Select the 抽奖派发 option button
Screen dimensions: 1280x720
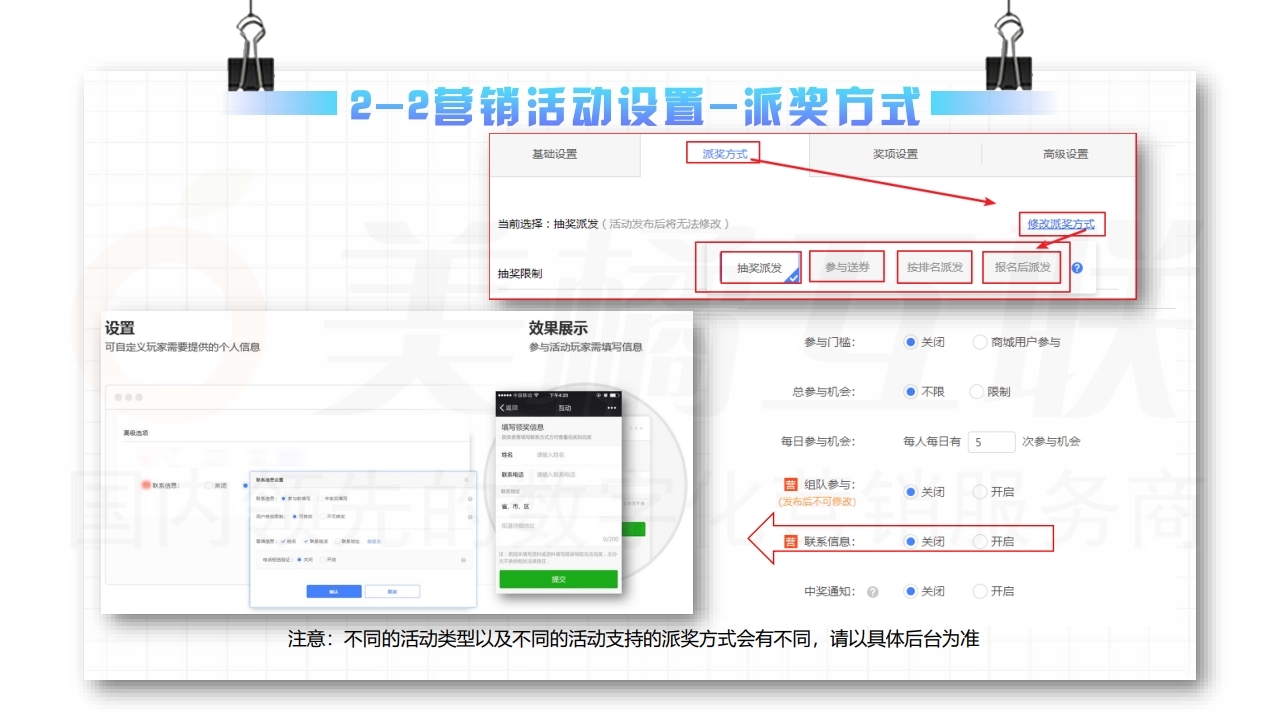[x=761, y=267]
